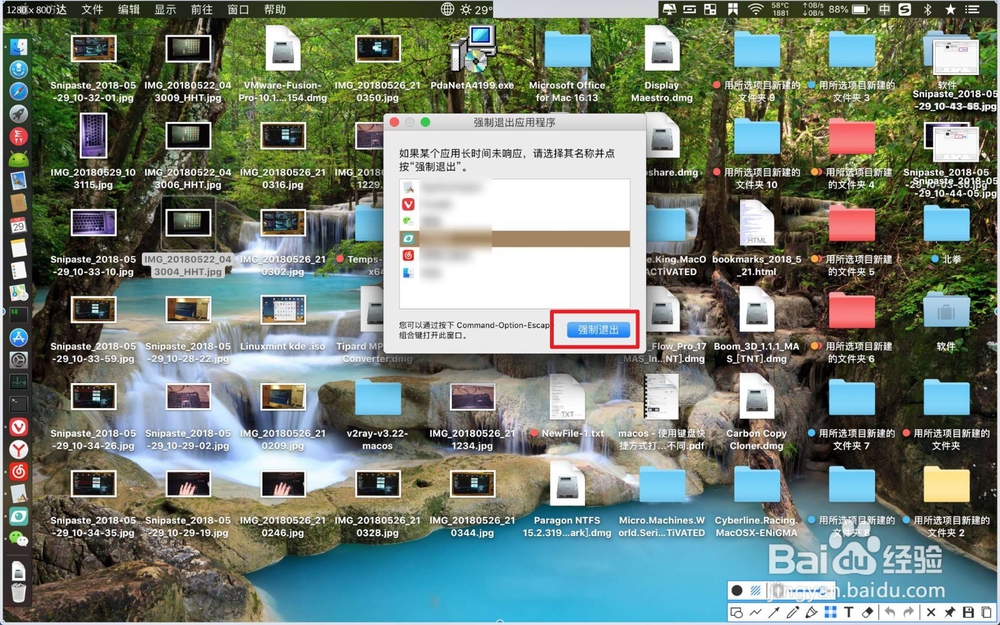
Task: Select the text T tool
Action: pyautogui.click(x=849, y=612)
